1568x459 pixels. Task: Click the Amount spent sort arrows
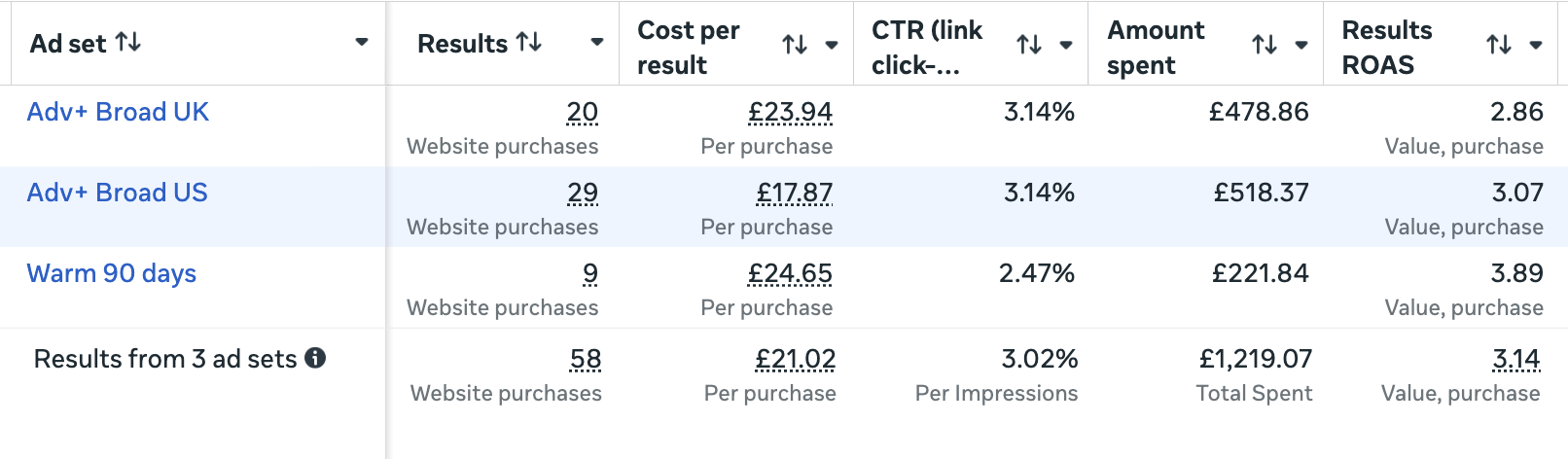click(x=1265, y=45)
